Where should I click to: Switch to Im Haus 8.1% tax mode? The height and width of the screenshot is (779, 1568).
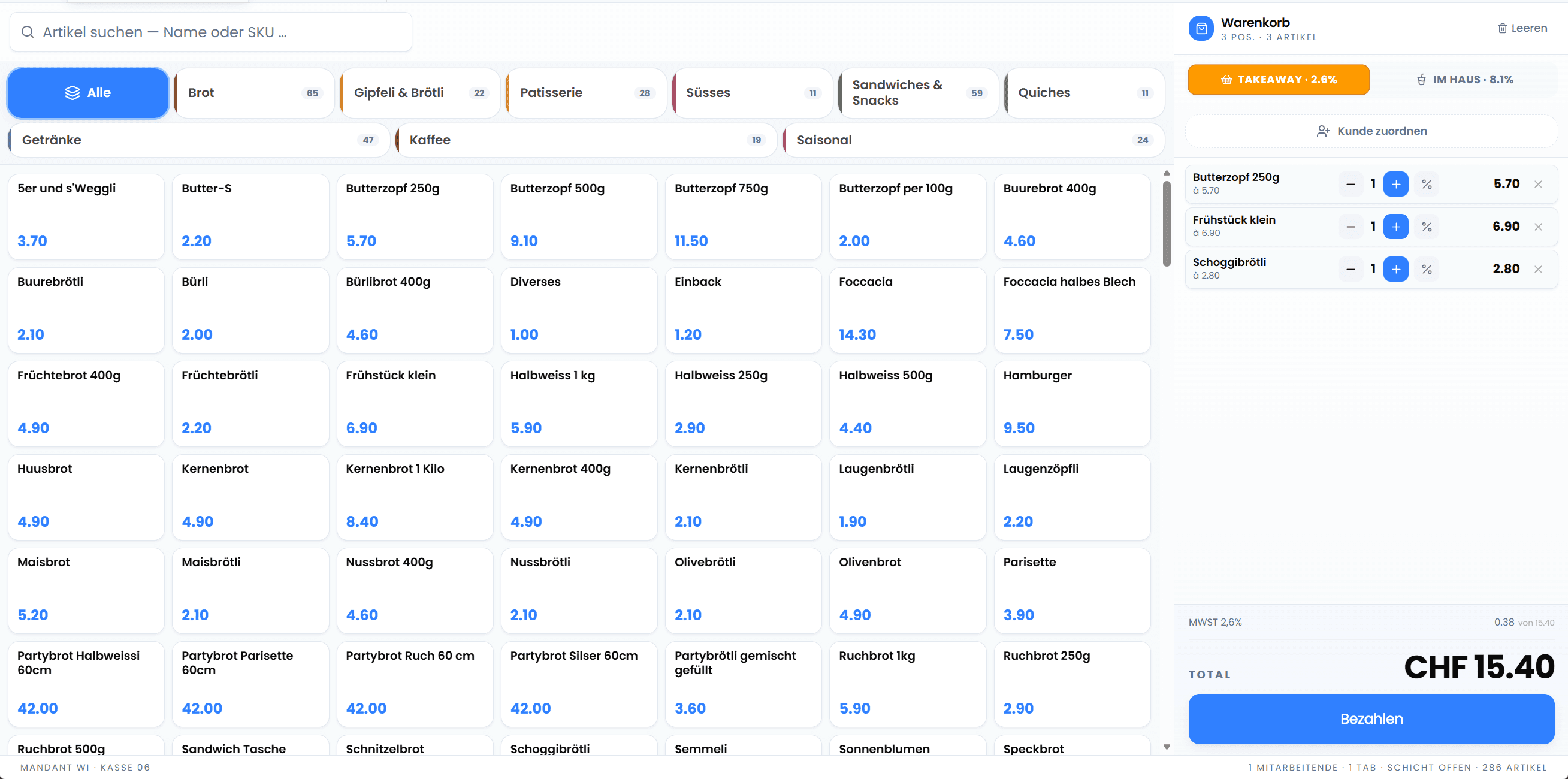pos(1464,80)
